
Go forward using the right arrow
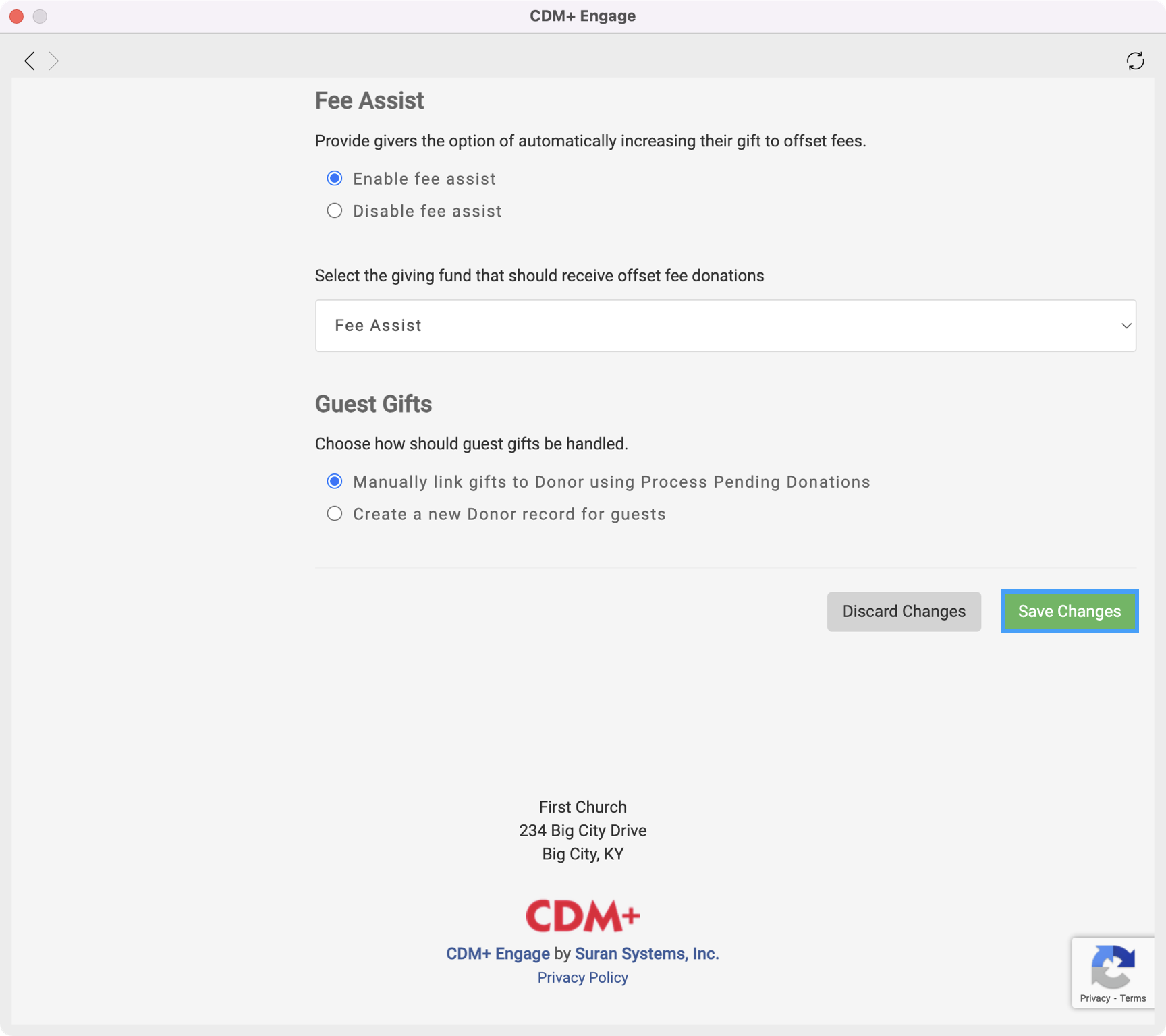pos(54,61)
